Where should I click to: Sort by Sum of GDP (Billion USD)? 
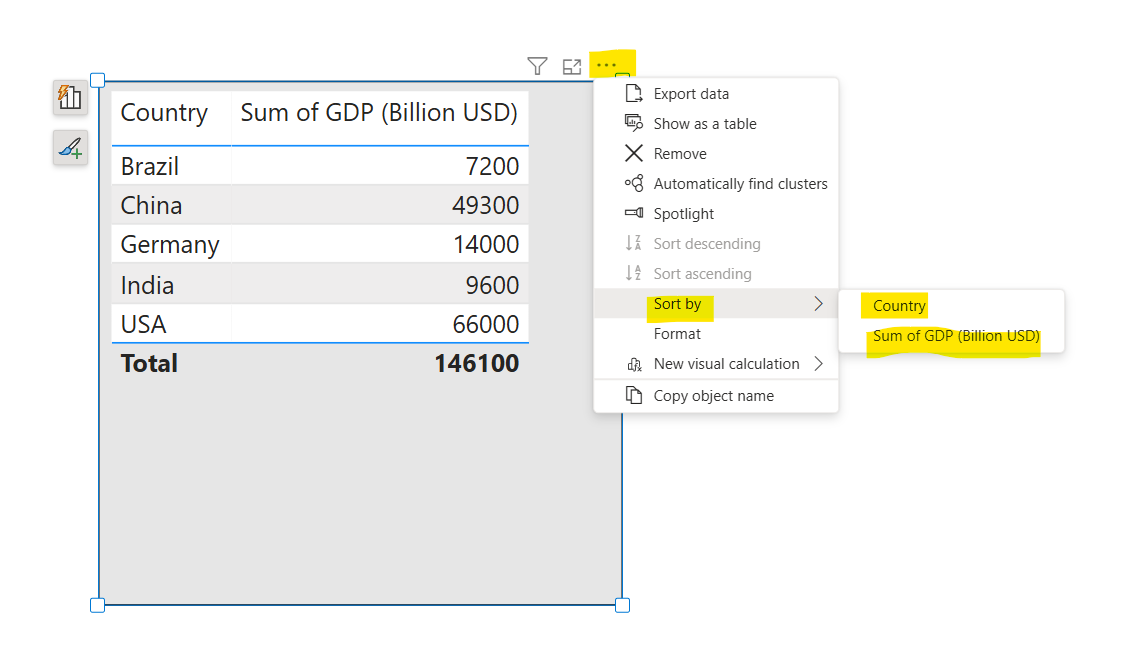955,336
